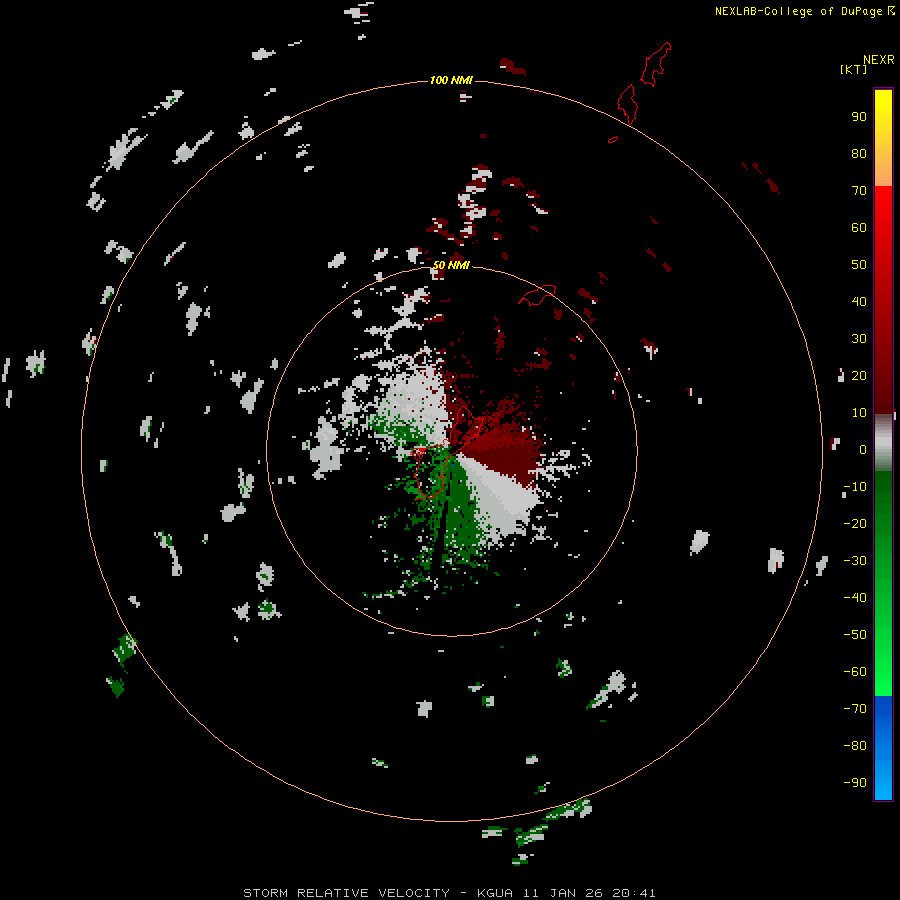
Task: Click the 80 value on velocity scale
Action: pos(859,154)
